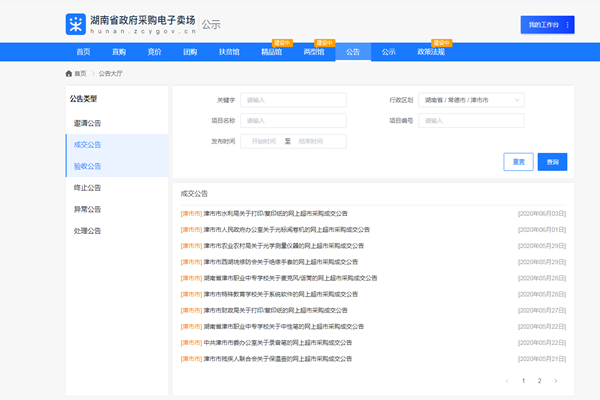
Task: Click the date 2020年06月03日
Action: [x=542, y=214]
